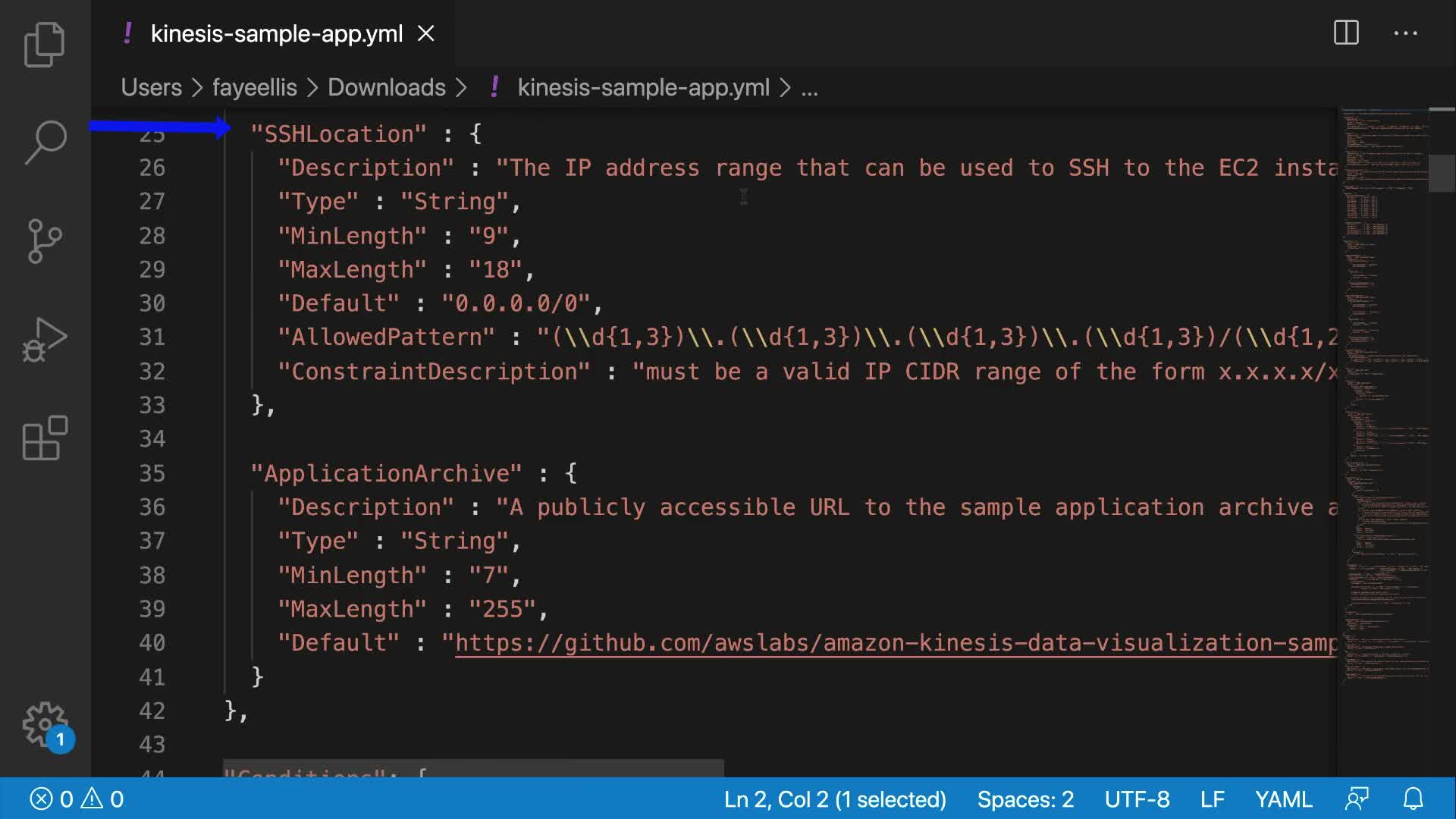The height and width of the screenshot is (819, 1456).
Task: Select the kinesis-sample-app.yml editor tab
Action: tap(276, 34)
